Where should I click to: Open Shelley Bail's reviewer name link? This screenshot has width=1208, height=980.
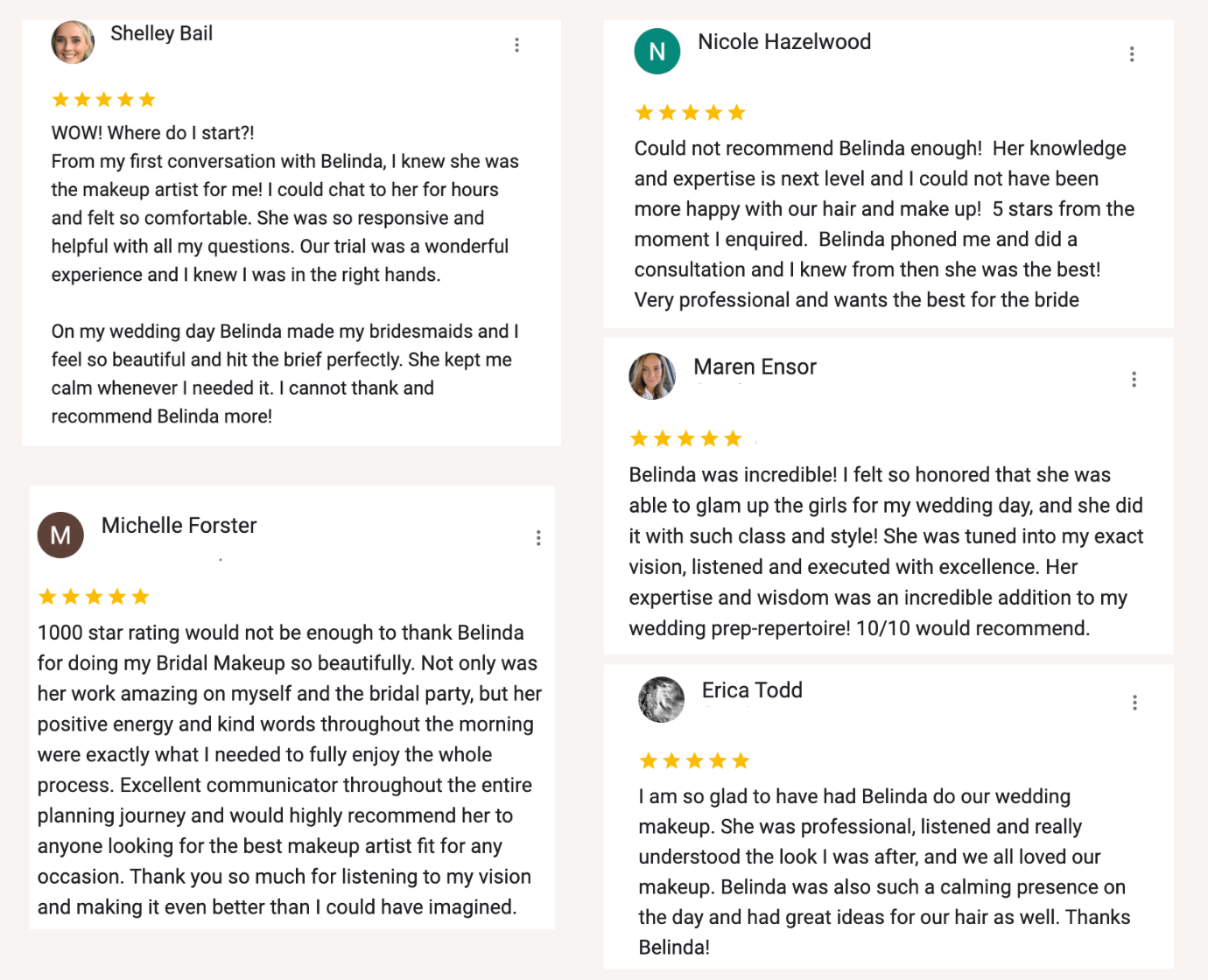(x=161, y=33)
